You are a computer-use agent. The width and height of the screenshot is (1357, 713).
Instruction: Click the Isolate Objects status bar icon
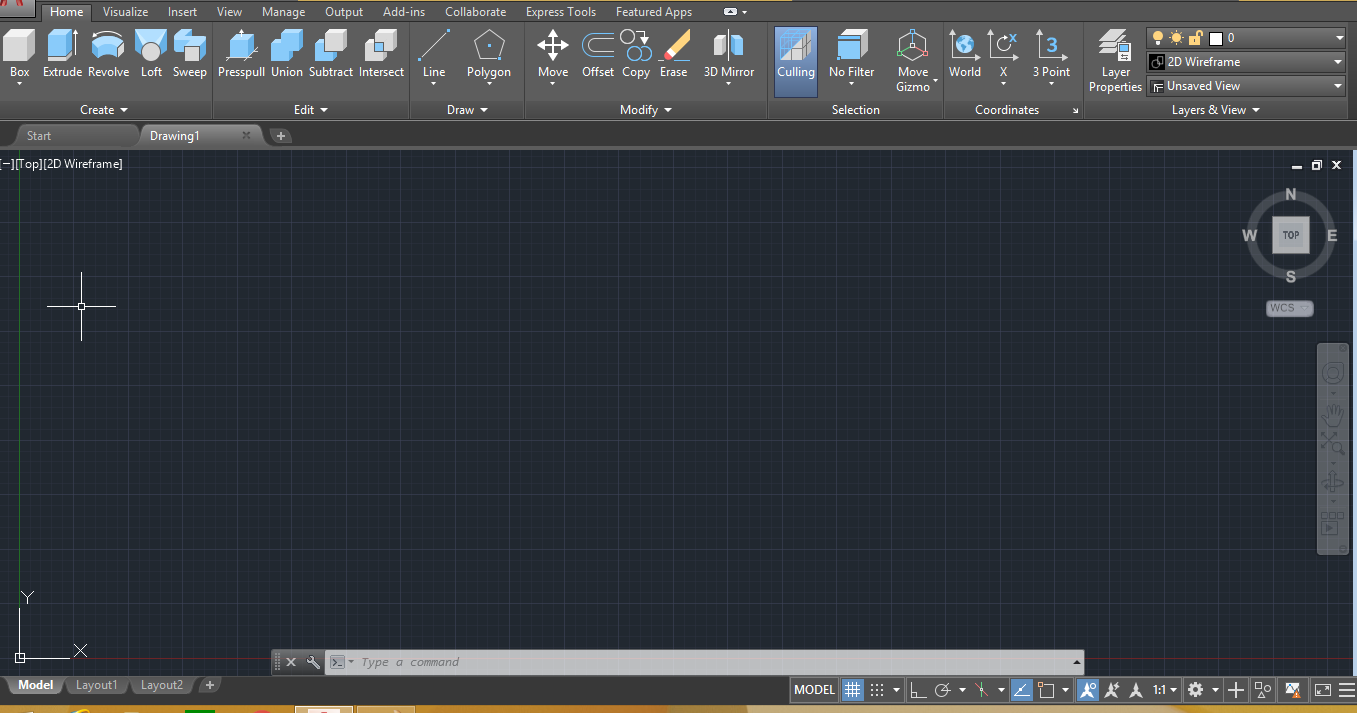coord(1263,690)
